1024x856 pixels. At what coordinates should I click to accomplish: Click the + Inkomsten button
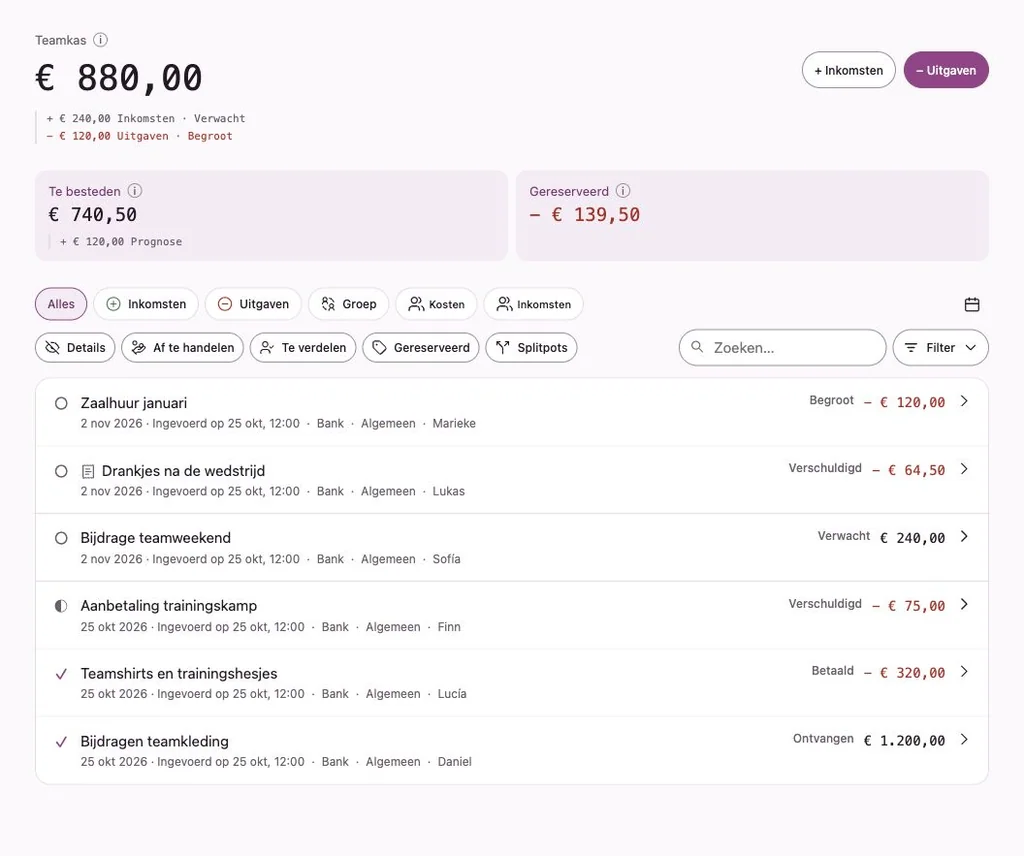(x=848, y=70)
